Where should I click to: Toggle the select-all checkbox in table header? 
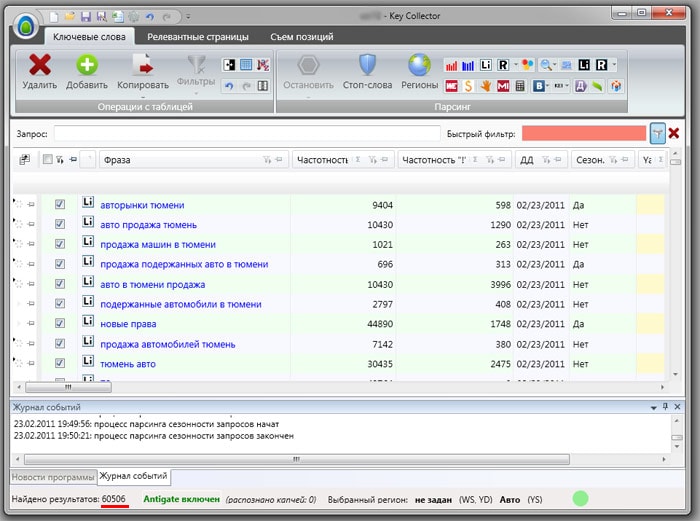48,159
